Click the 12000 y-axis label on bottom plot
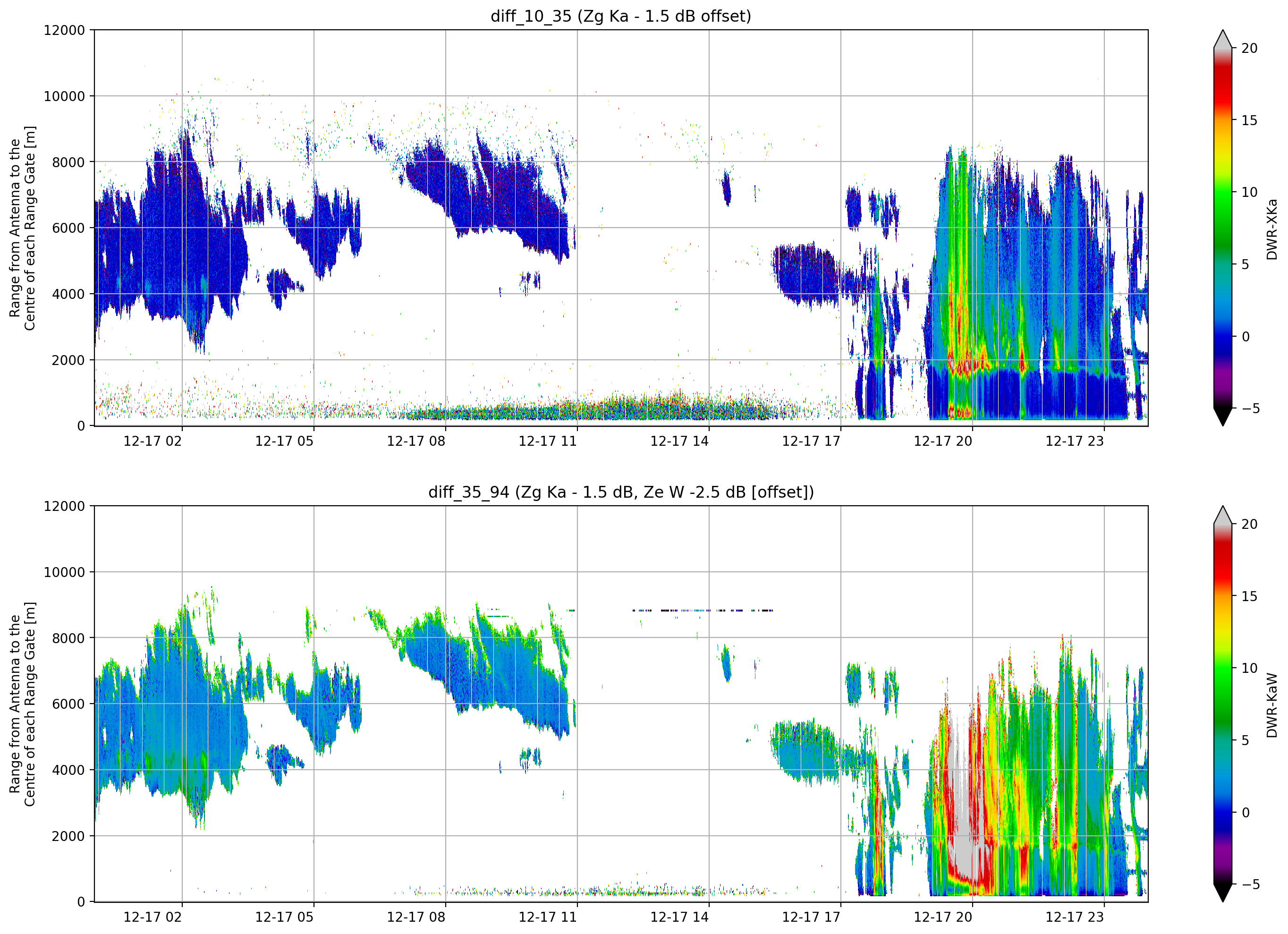Image resolution: width=1288 pixels, height=934 pixels. [64, 506]
